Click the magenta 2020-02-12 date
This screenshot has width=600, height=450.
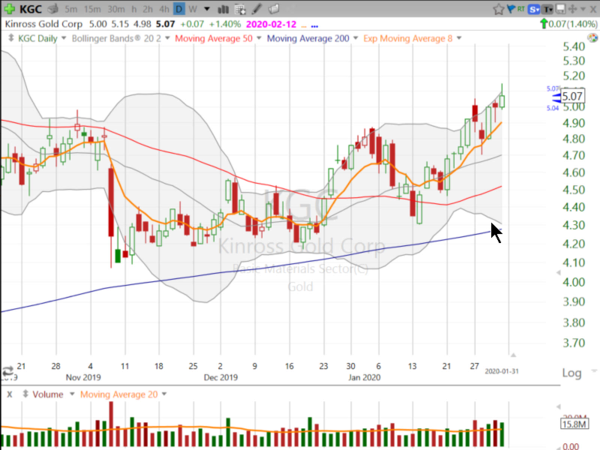pyautogui.click(x=271, y=24)
